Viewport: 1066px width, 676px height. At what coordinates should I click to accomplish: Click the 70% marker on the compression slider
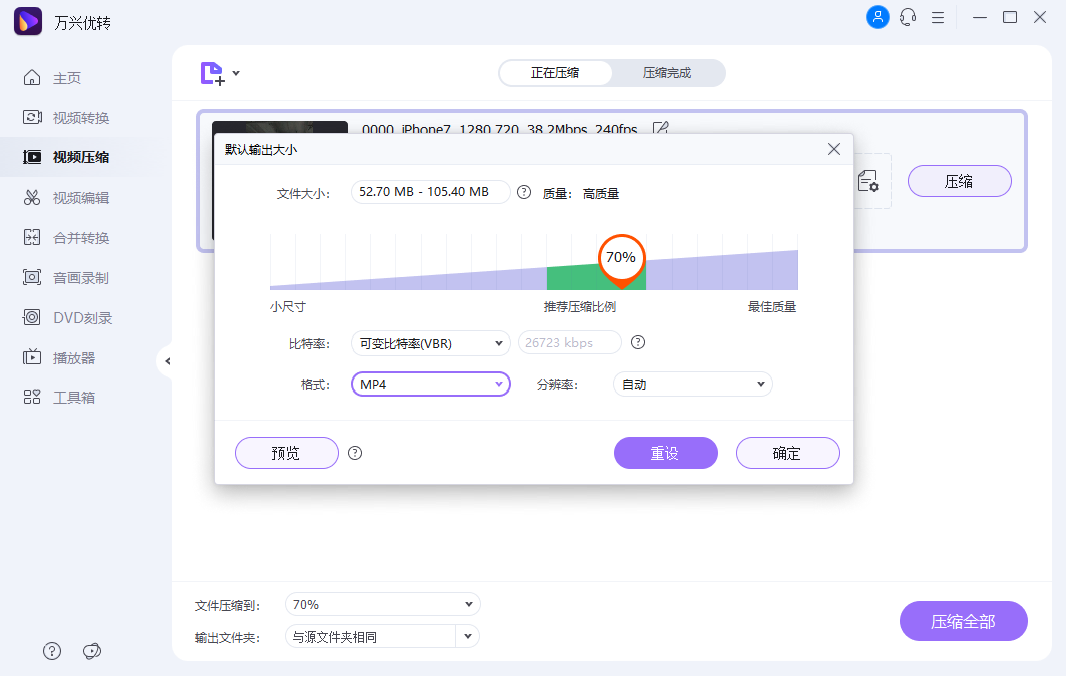point(621,258)
